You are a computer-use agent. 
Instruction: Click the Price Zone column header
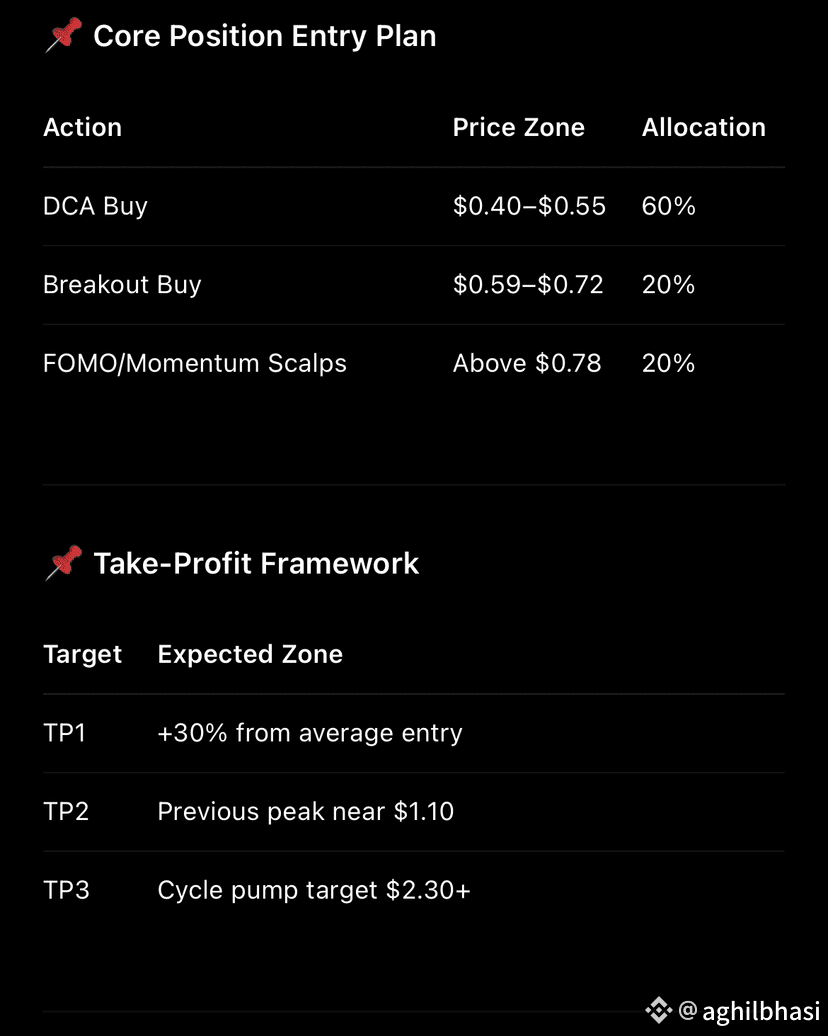(519, 127)
